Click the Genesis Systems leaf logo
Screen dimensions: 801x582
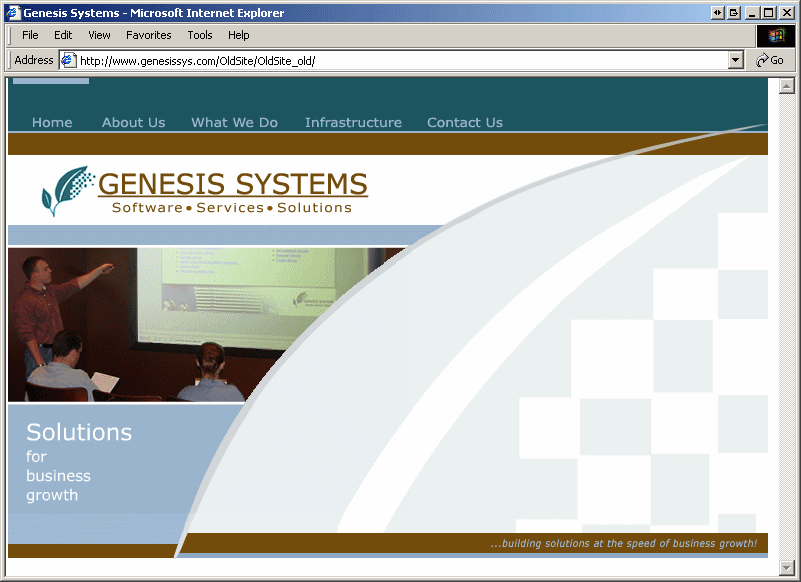(x=68, y=191)
